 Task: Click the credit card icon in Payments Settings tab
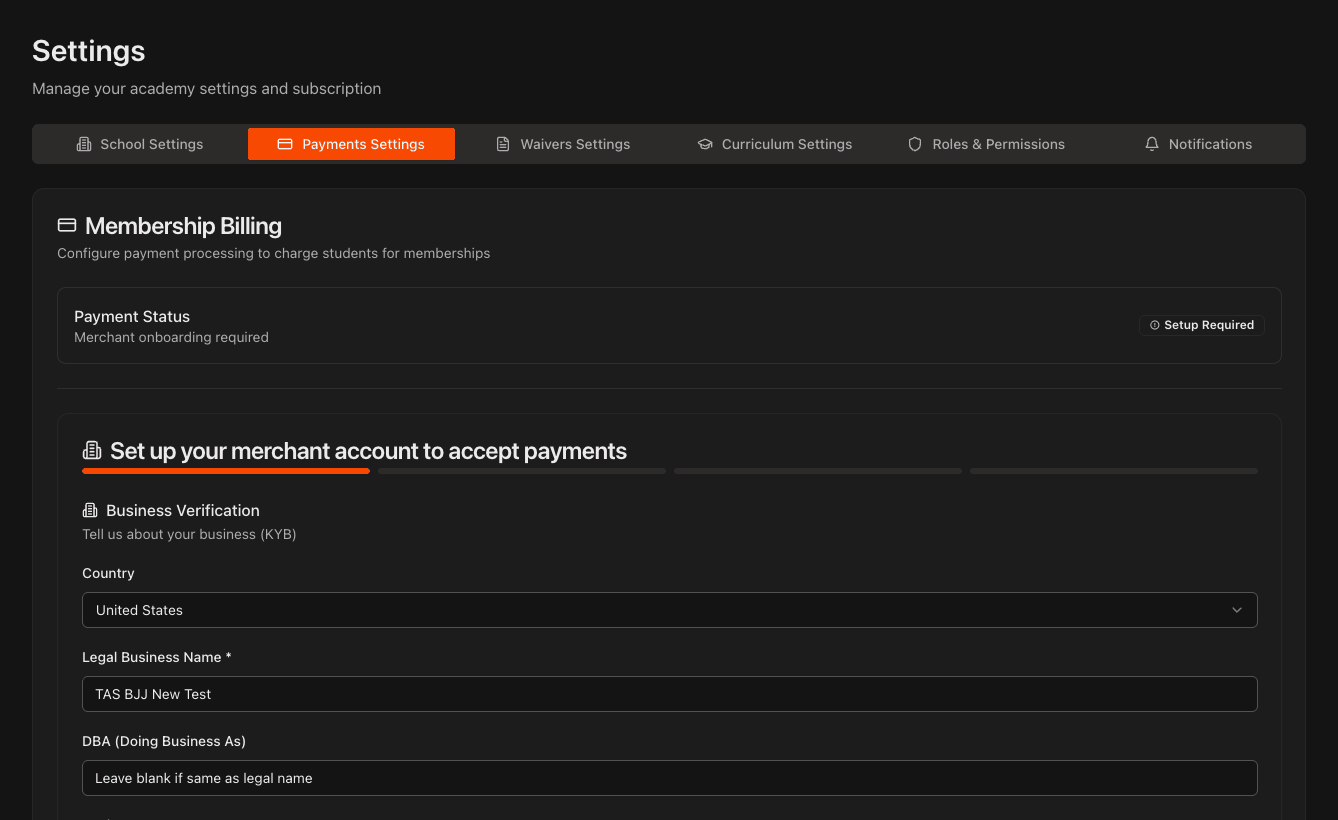(x=285, y=144)
